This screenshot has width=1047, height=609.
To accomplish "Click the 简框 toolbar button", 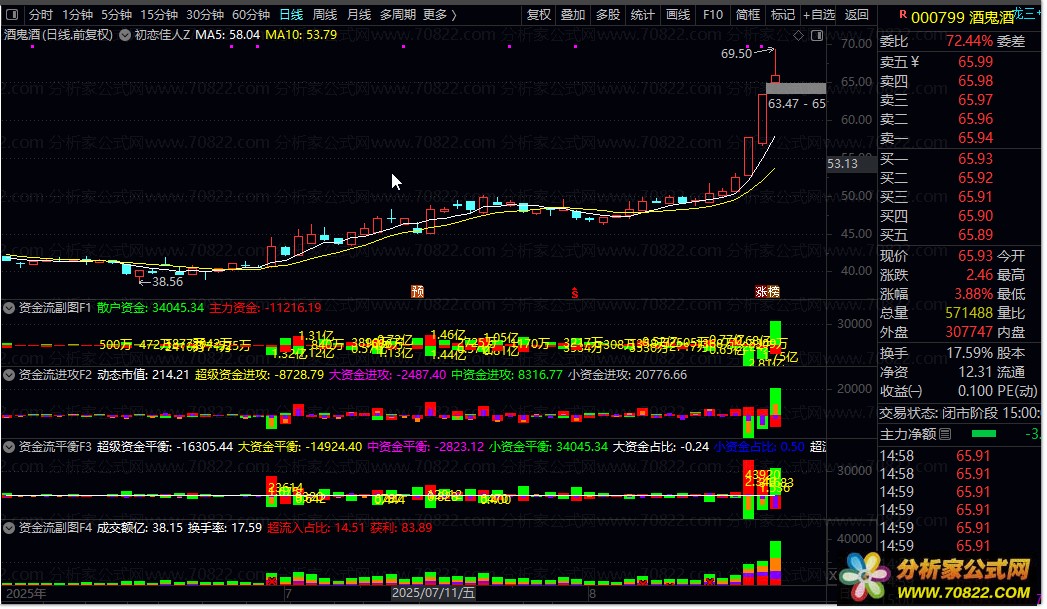I will [748, 15].
